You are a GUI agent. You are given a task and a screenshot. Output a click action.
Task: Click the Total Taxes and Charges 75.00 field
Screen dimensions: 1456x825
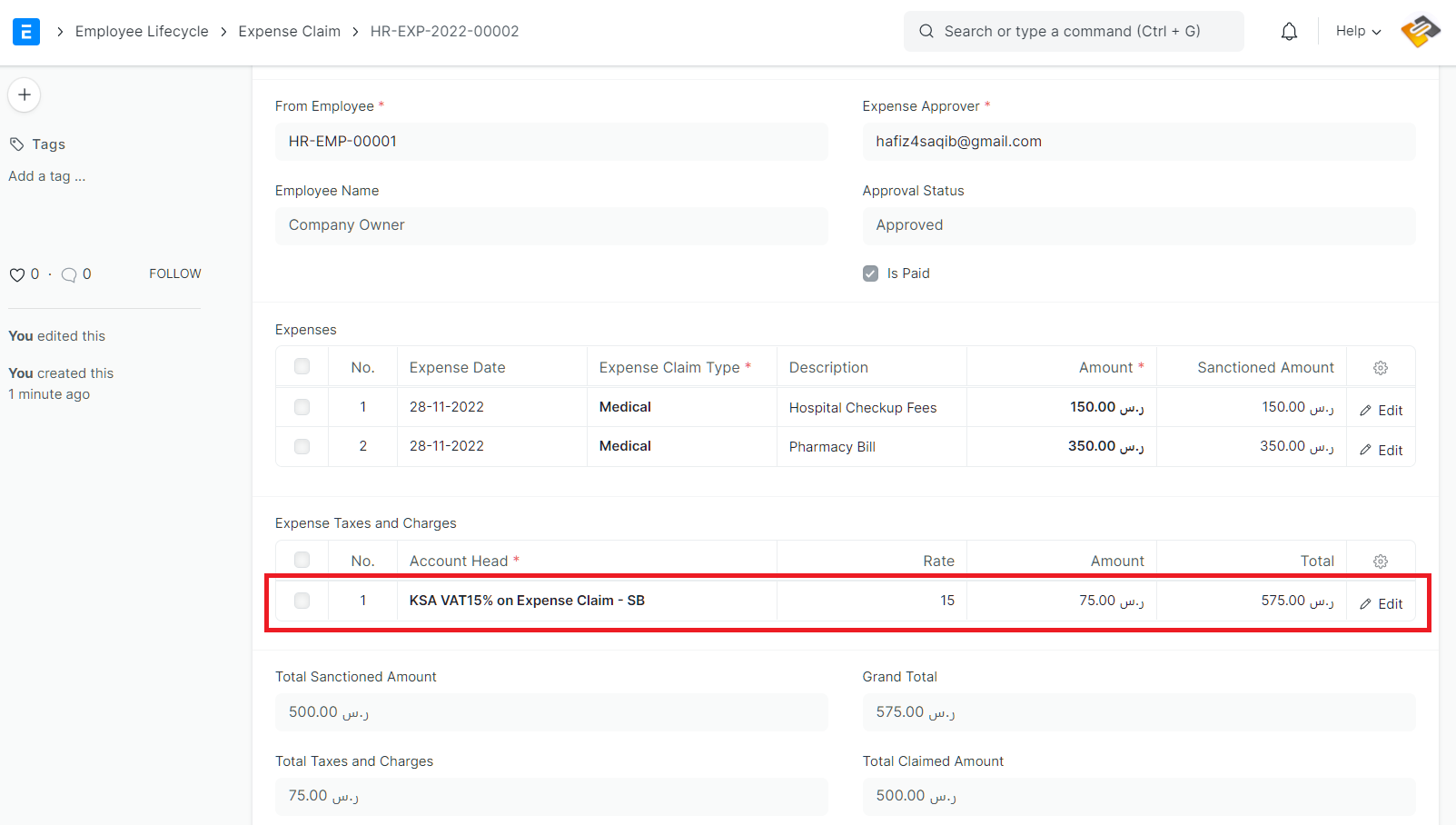coord(551,796)
